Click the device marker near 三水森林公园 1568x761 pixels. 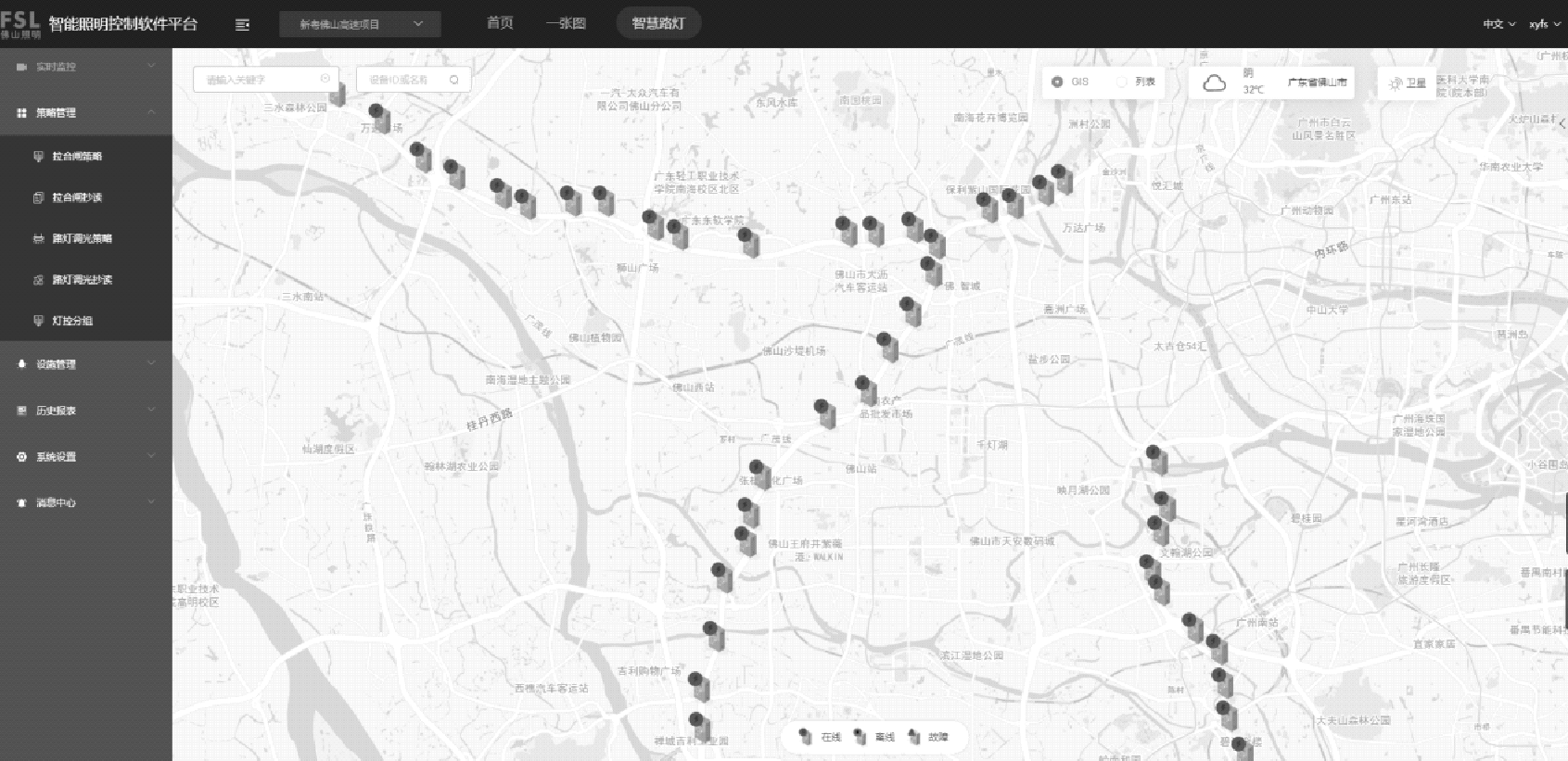[x=338, y=94]
